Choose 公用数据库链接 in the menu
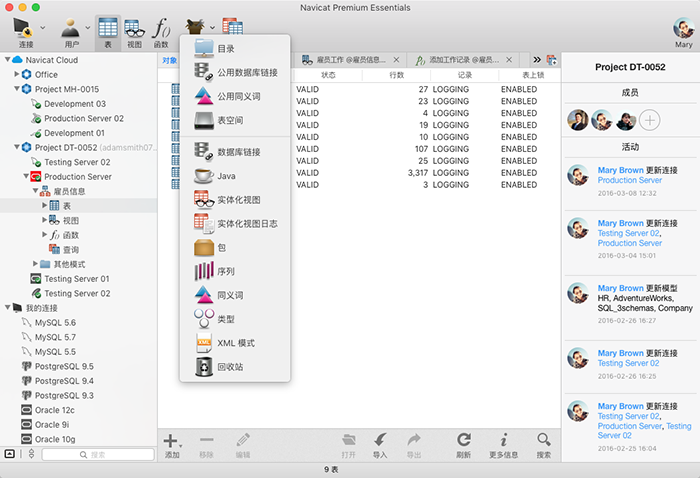 (x=235, y=72)
